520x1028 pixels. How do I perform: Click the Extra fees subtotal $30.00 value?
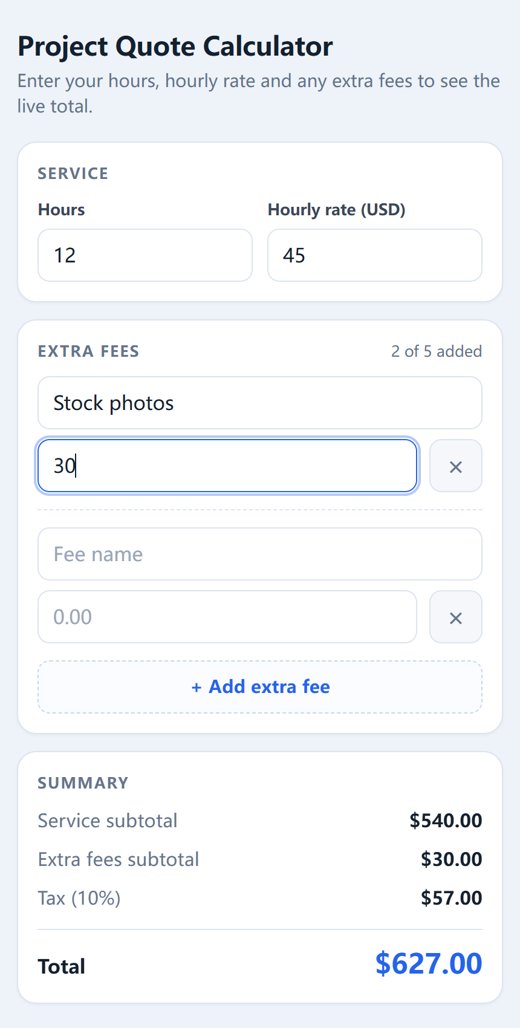tap(452, 859)
